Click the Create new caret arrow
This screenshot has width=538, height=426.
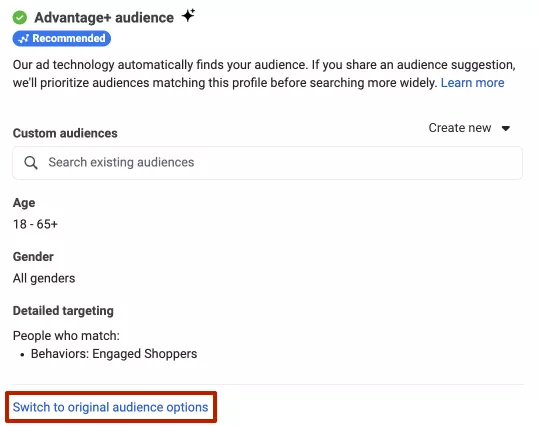(505, 128)
